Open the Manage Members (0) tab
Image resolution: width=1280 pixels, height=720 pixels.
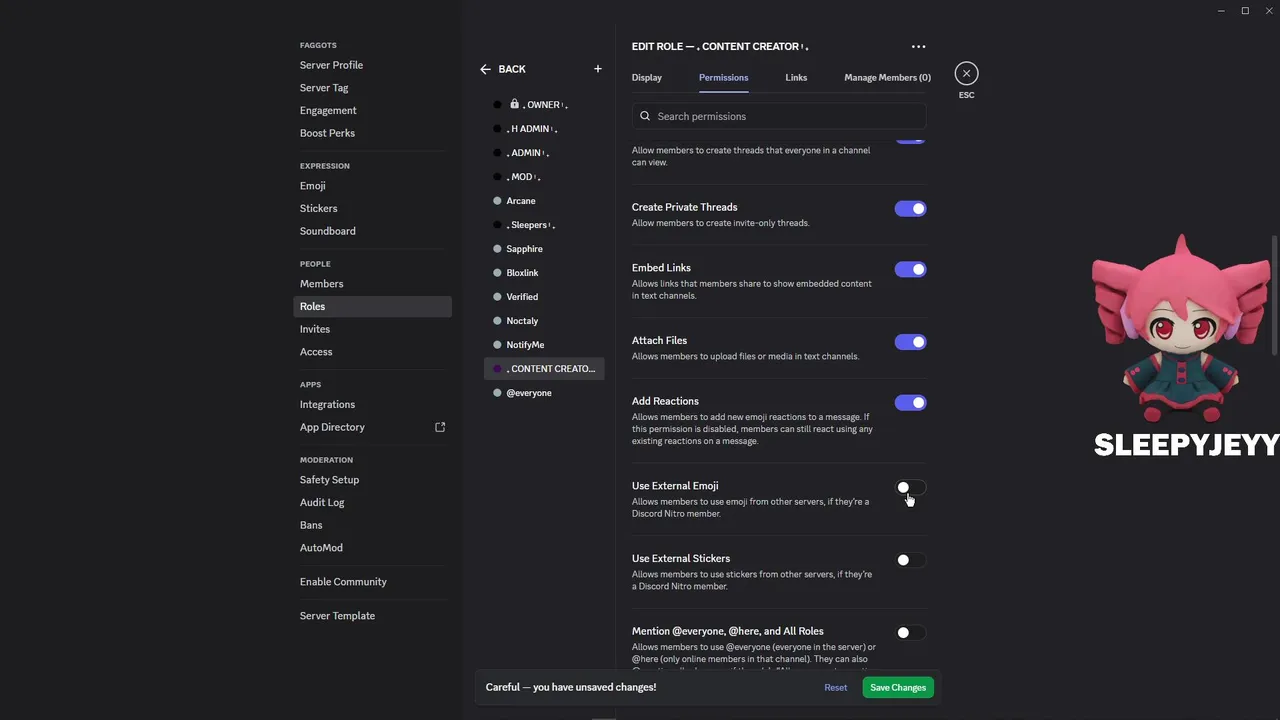tap(887, 77)
